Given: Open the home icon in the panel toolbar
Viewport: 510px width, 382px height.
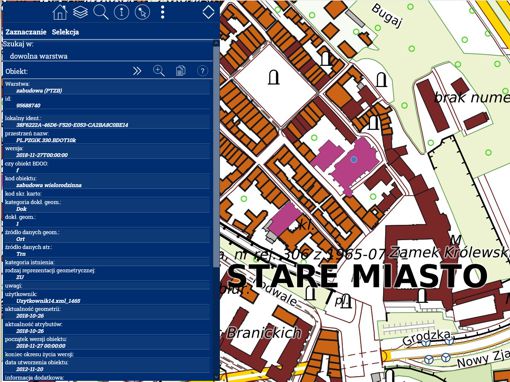Looking at the screenshot, I should coord(60,12).
